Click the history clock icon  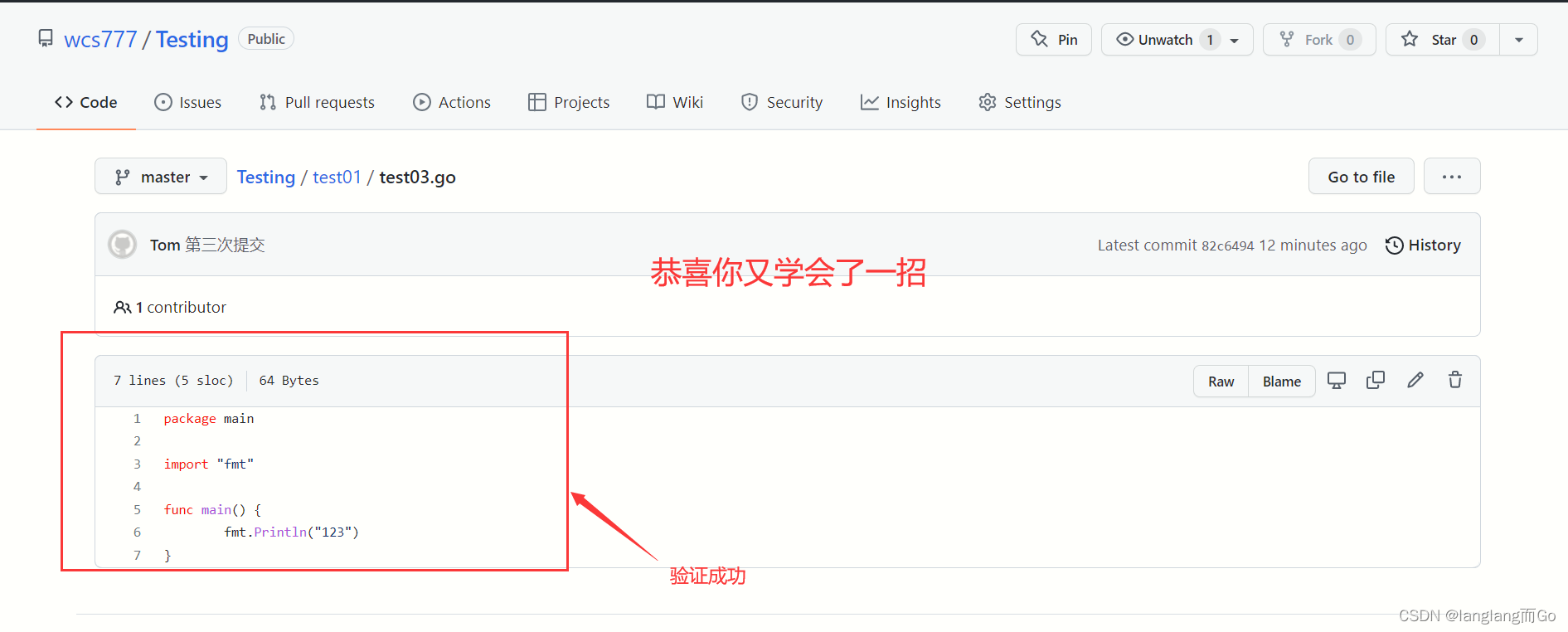pos(1395,246)
